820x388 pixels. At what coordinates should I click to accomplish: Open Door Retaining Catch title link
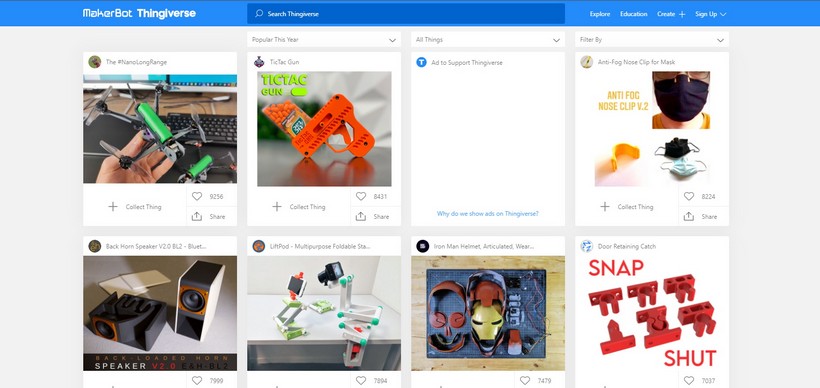pyautogui.click(x=627, y=246)
